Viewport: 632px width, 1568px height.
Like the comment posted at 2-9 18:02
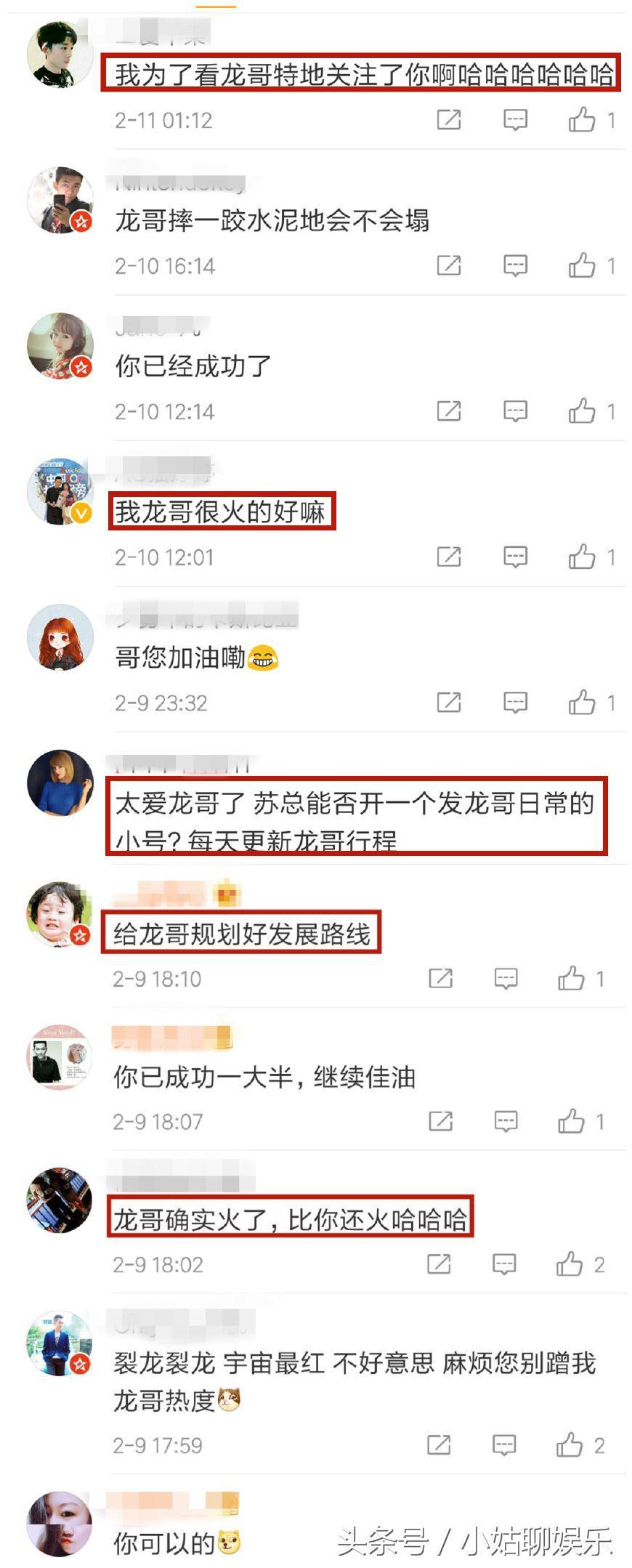pyautogui.click(x=580, y=1264)
